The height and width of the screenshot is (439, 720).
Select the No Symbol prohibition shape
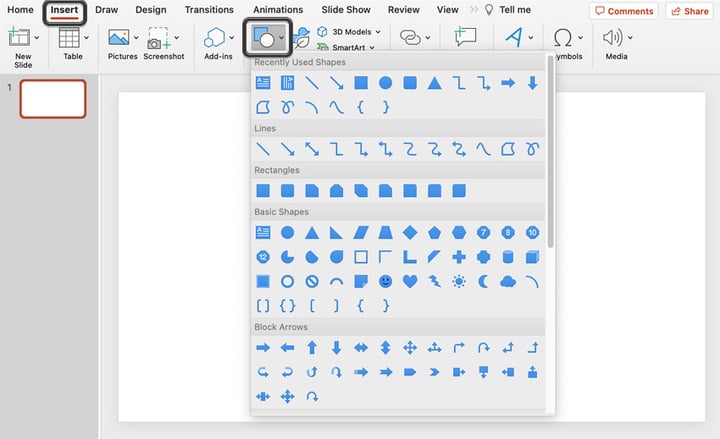tap(312, 281)
